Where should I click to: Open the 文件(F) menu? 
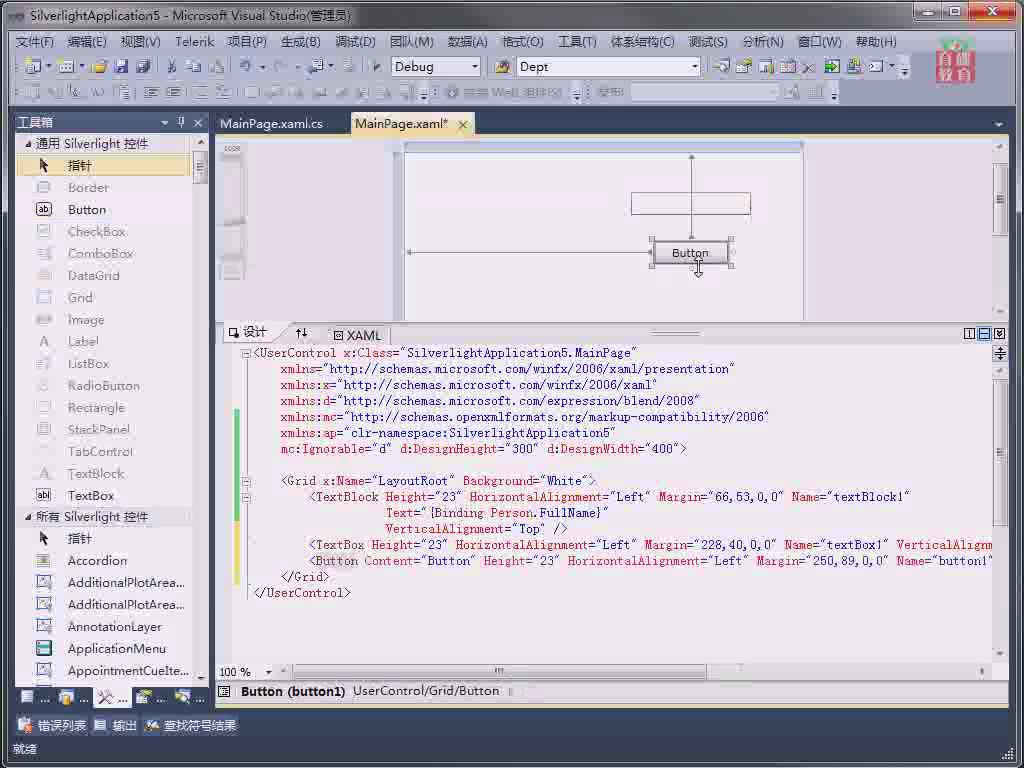(35, 42)
